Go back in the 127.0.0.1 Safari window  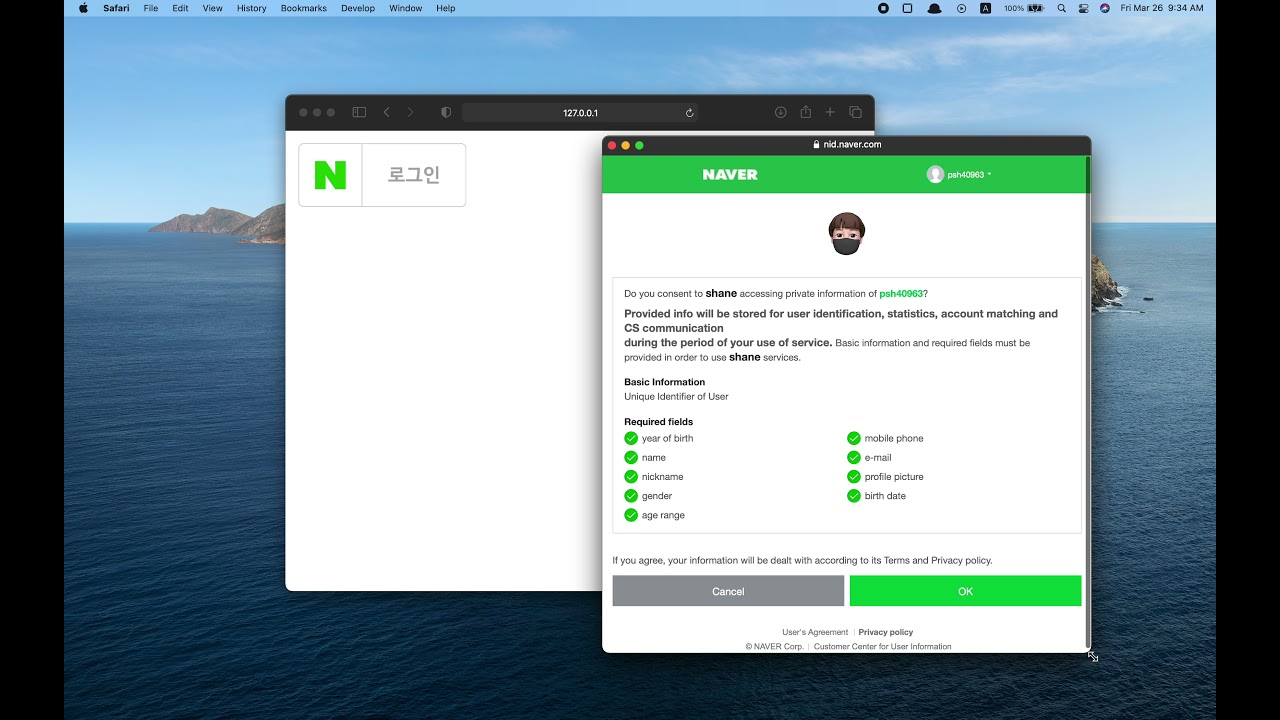coord(387,113)
